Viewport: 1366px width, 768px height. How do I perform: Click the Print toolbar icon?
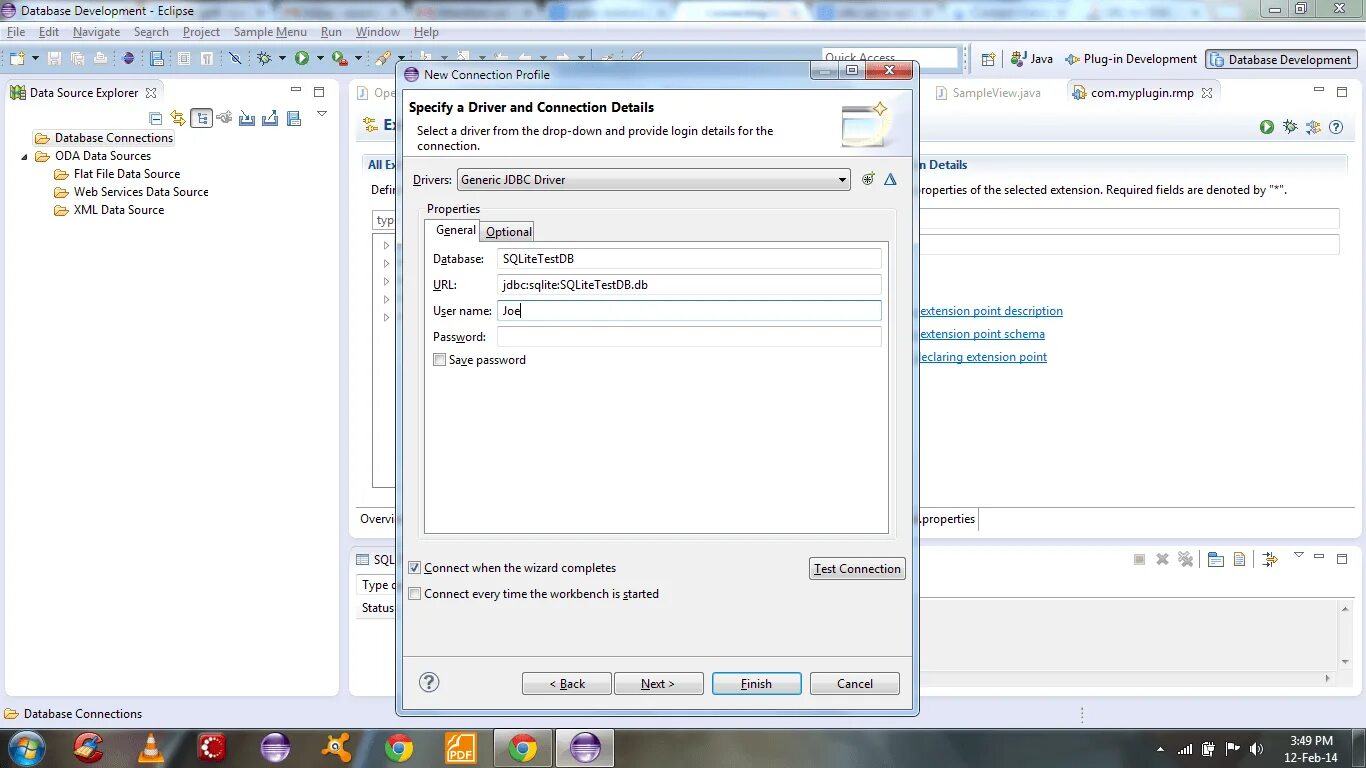100,59
